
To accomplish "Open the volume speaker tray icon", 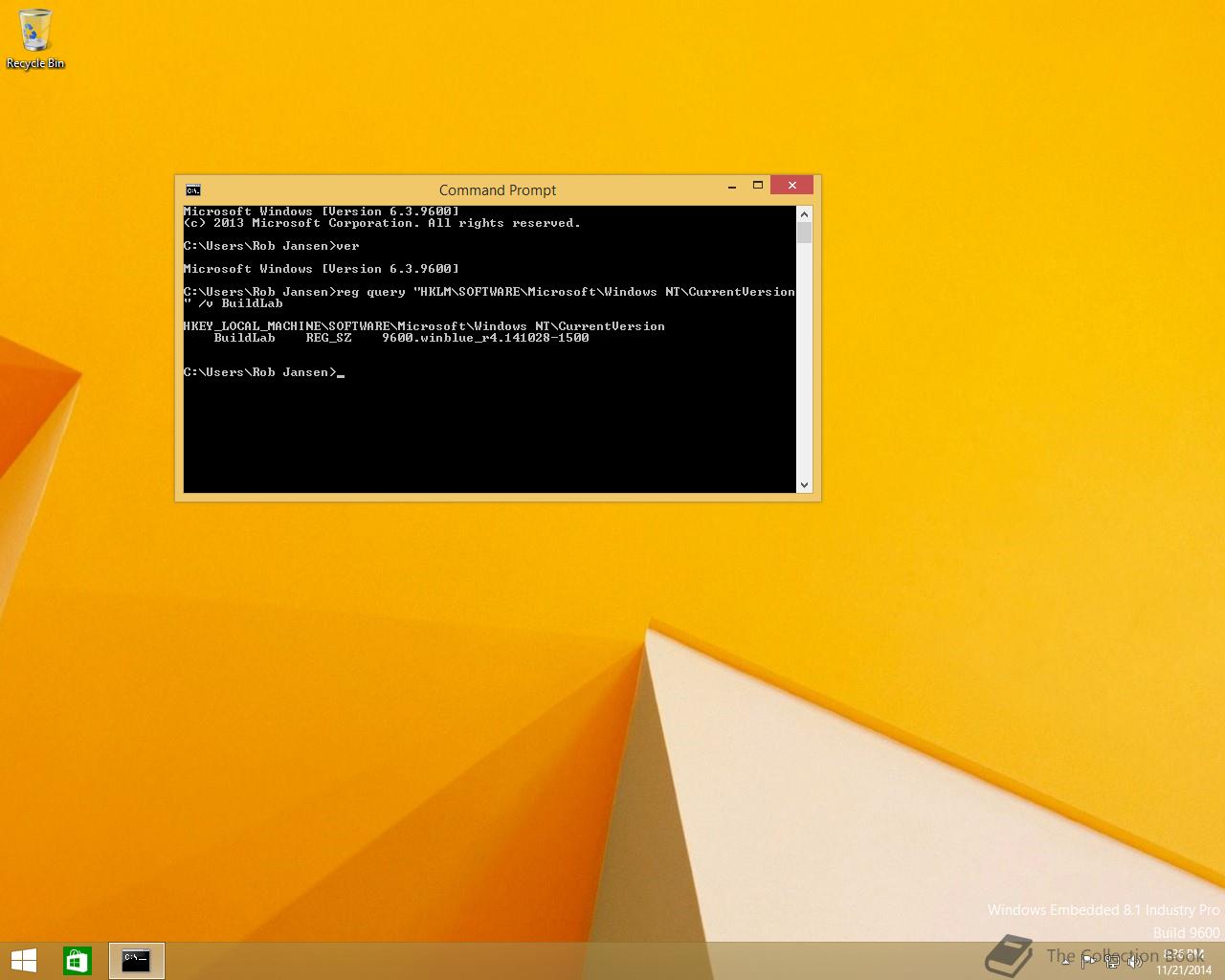I will (1135, 962).
